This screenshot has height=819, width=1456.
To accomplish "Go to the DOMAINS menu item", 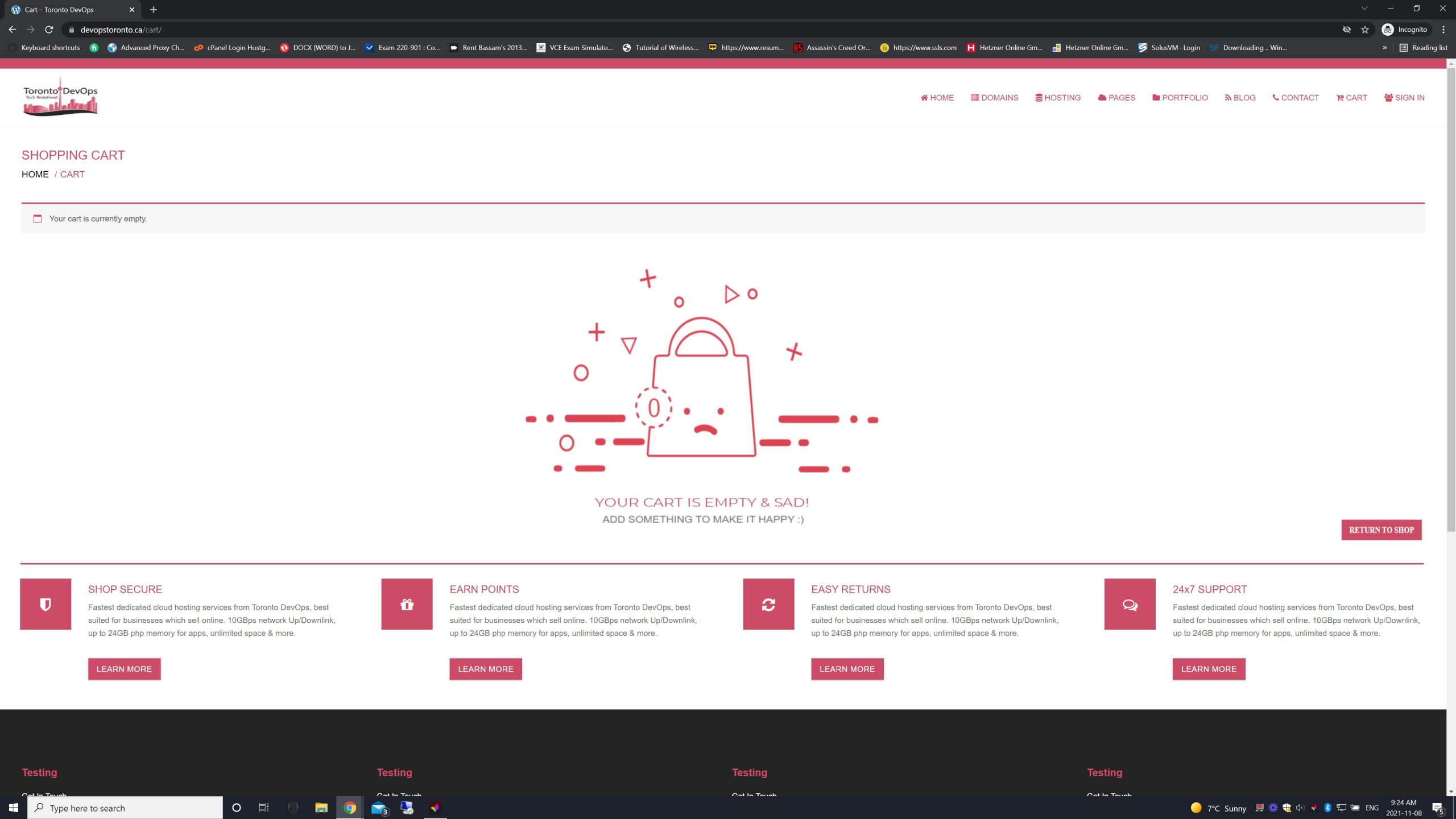I will pos(994,98).
